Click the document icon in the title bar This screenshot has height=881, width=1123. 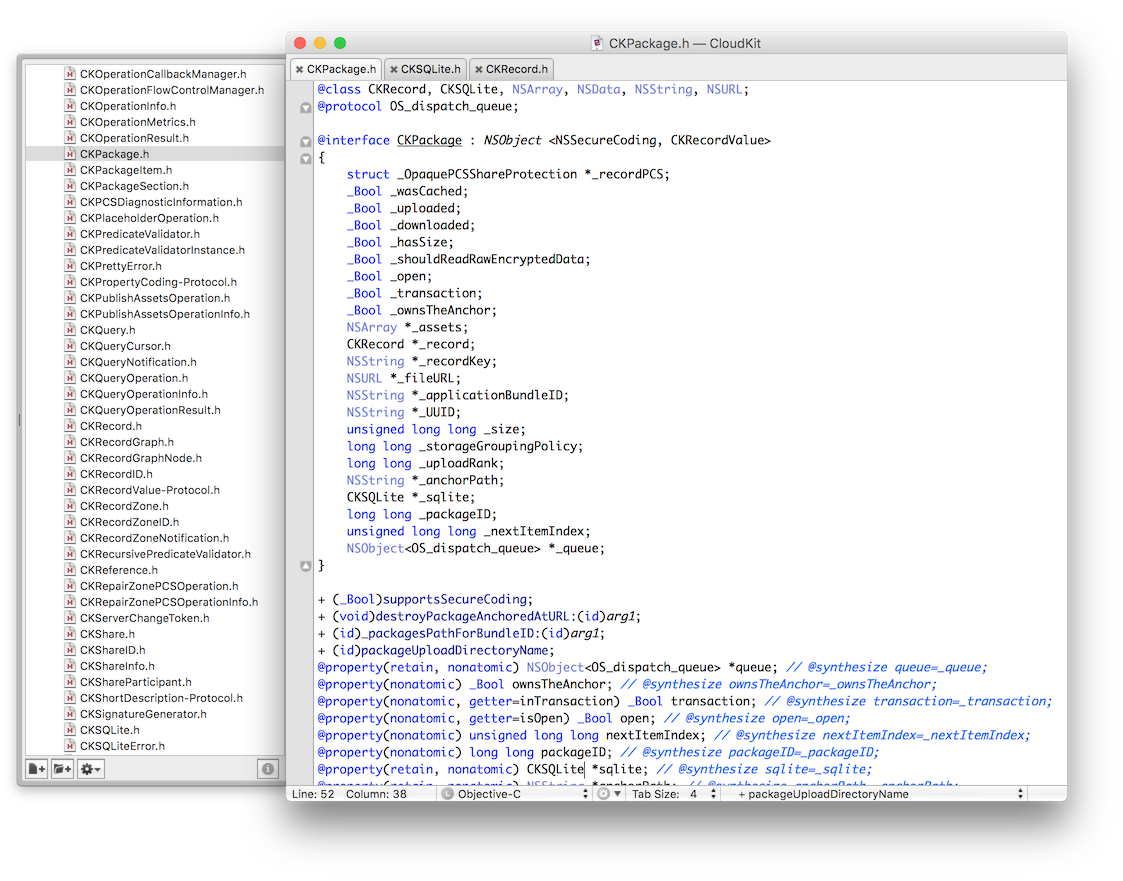(597, 43)
